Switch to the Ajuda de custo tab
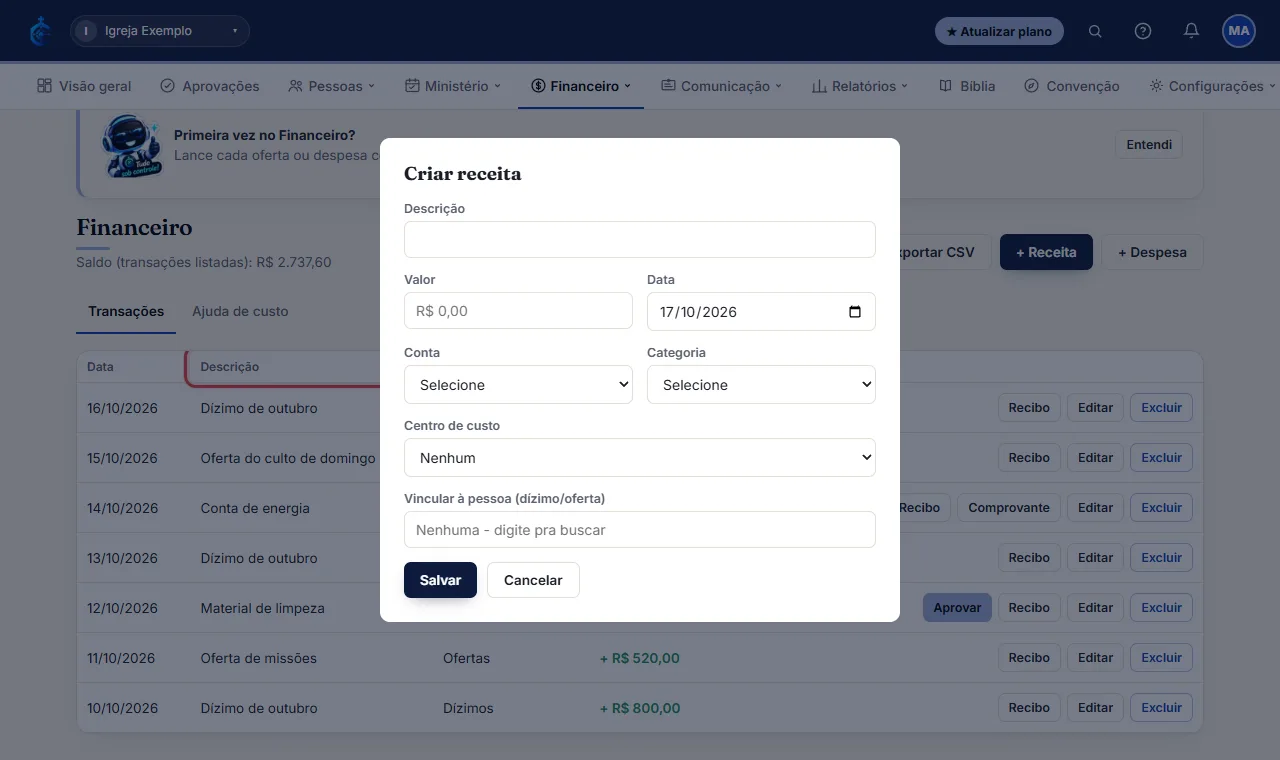The width and height of the screenshot is (1280, 760). click(x=240, y=312)
